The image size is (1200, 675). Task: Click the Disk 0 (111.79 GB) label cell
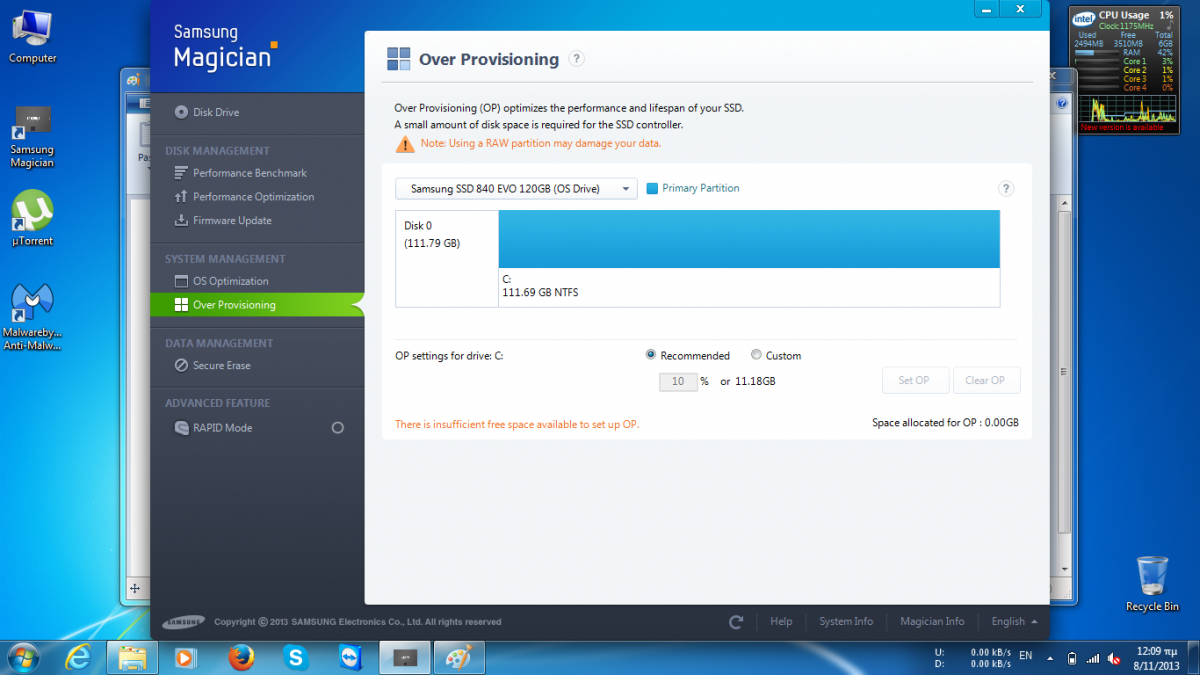click(x=447, y=258)
